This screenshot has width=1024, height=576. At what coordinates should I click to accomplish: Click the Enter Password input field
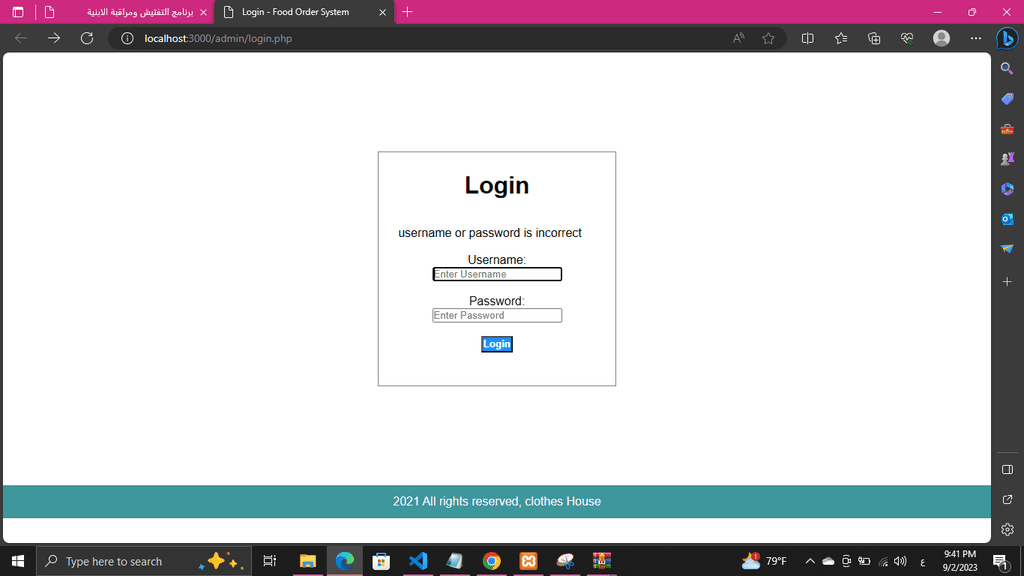497,315
